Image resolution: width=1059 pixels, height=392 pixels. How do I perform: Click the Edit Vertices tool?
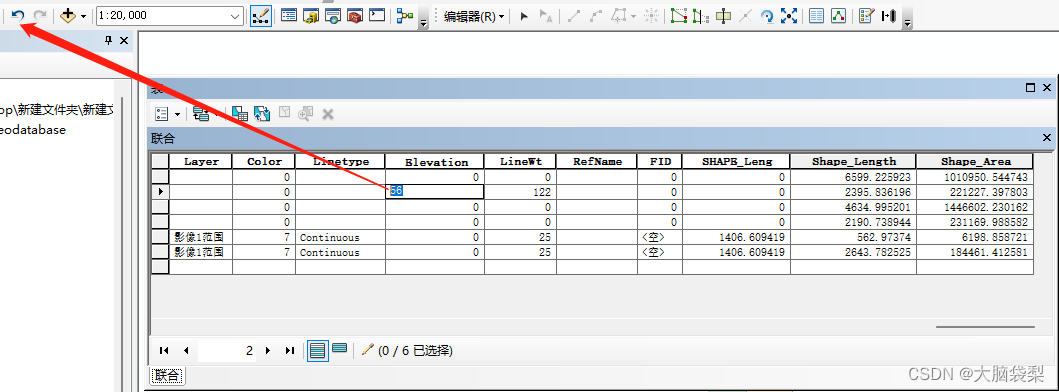click(679, 16)
